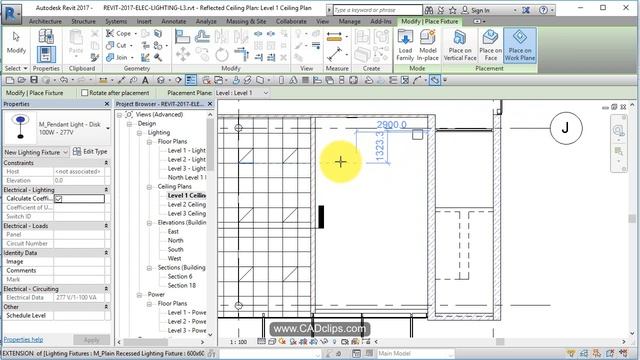640x360 pixels.
Task: Click the Help question mark icon
Action: coord(543,10)
